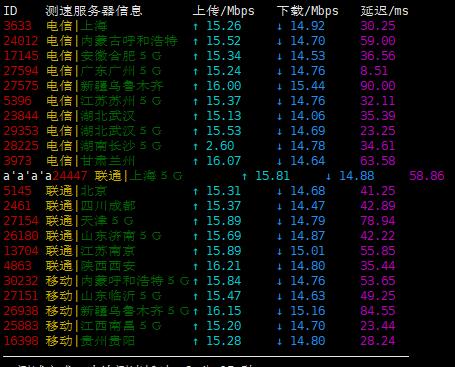455x367 pixels.
Task: Click the upload value 16.00
Action: pos(224,86)
